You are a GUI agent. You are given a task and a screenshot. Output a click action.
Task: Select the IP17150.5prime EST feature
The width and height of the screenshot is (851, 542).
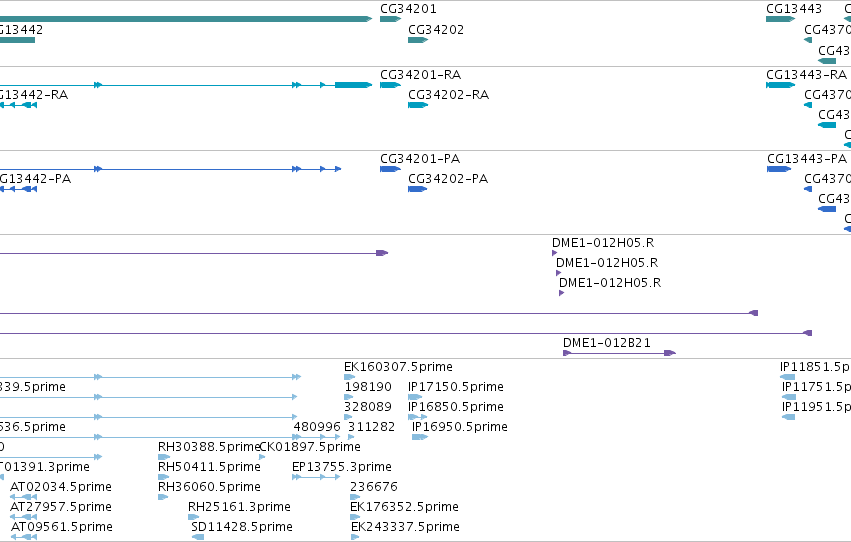click(415, 397)
